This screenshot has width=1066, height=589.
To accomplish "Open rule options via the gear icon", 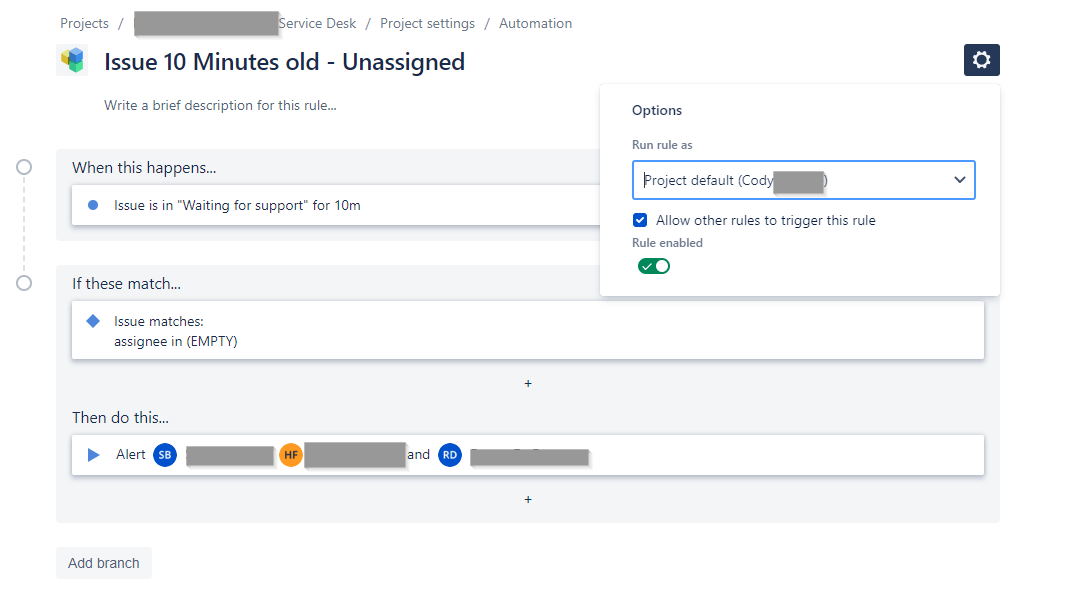I will 981,60.
